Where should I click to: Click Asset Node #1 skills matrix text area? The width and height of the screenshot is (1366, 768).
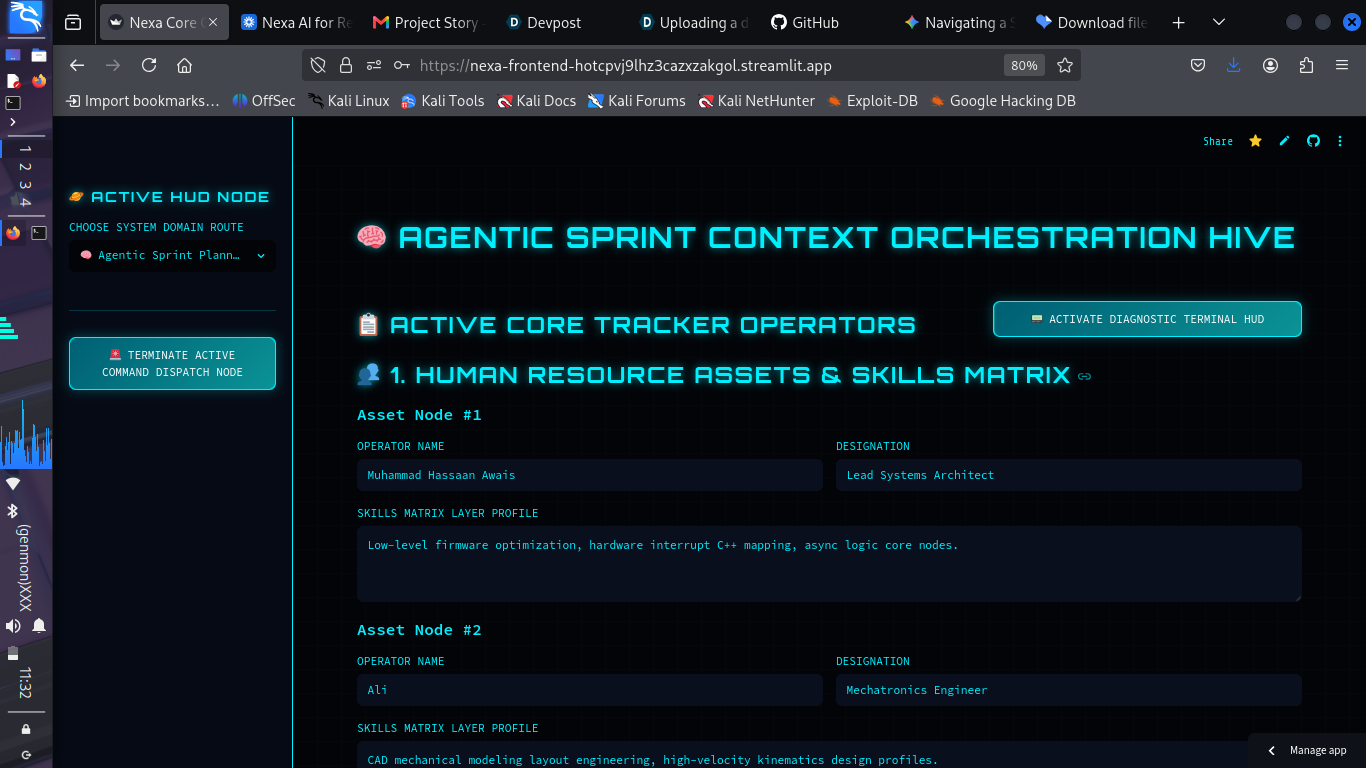click(x=829, y=564)
